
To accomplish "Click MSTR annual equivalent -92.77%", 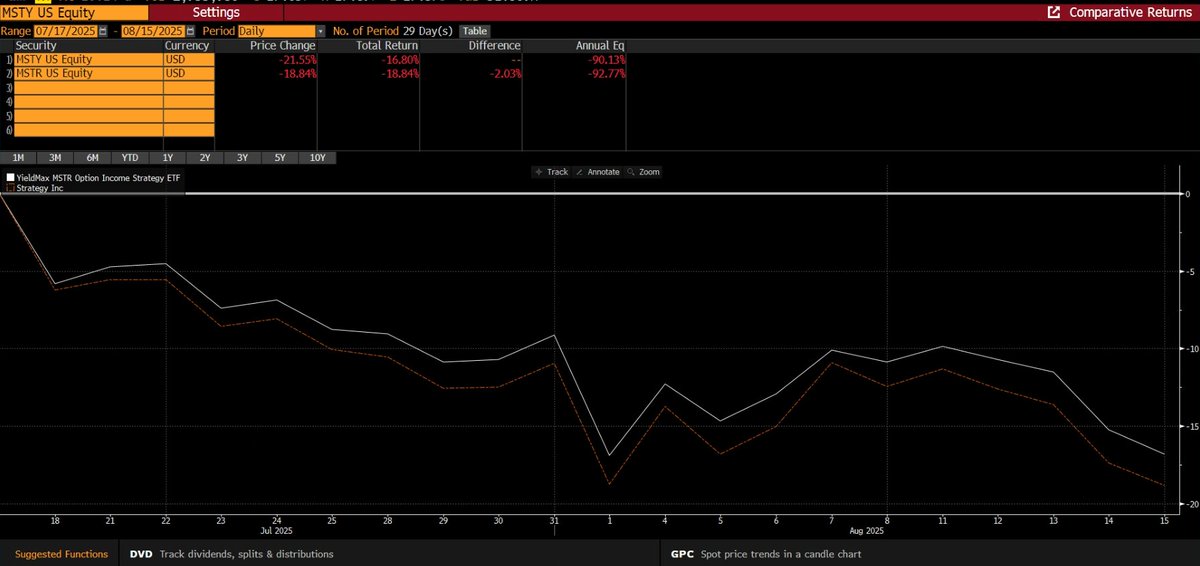I will [x=604, y=73].
